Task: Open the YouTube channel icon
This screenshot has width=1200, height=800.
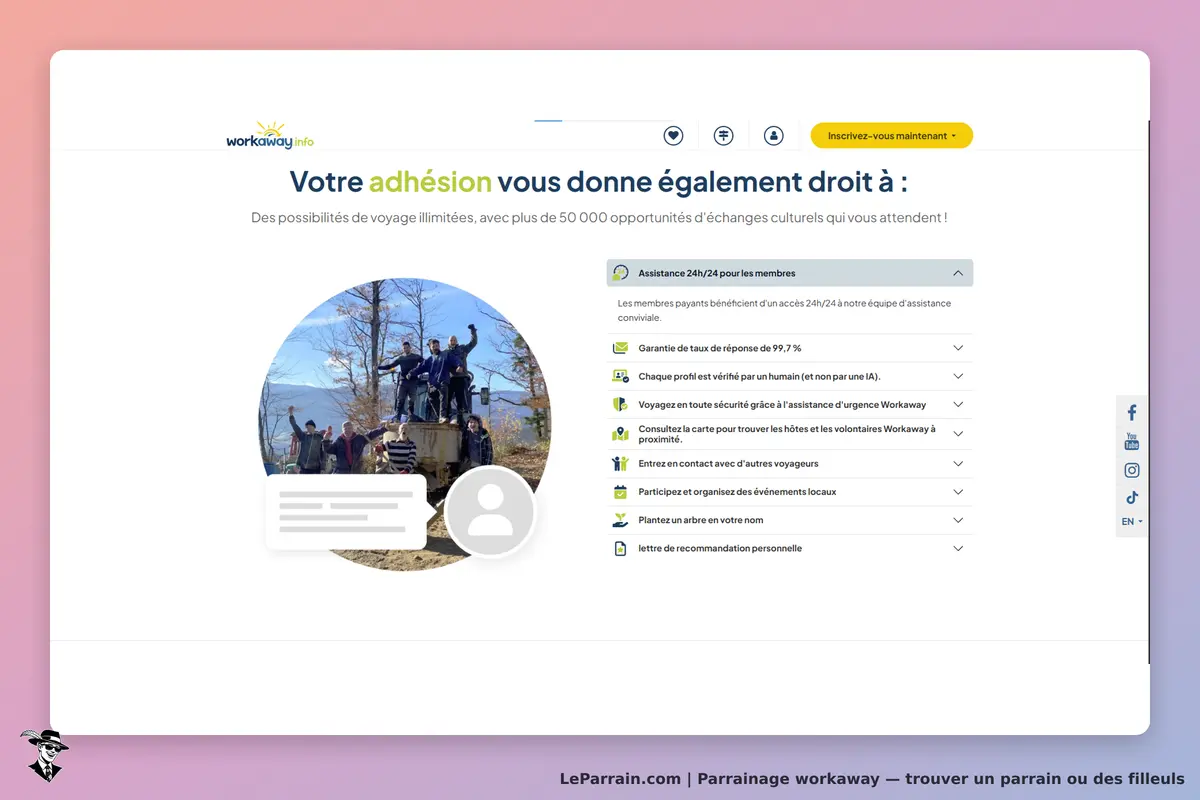Action: [1132, 441]
